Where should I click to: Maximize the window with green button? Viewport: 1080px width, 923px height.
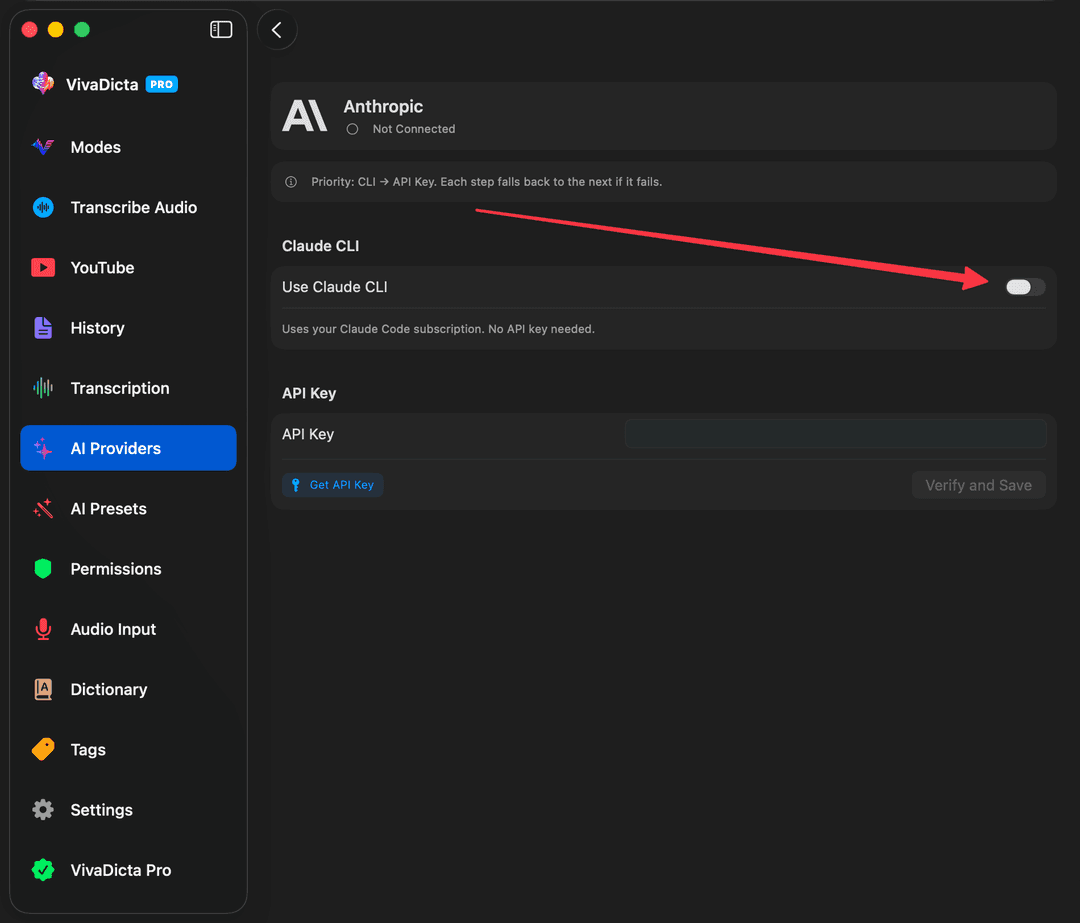pos(82,30)
